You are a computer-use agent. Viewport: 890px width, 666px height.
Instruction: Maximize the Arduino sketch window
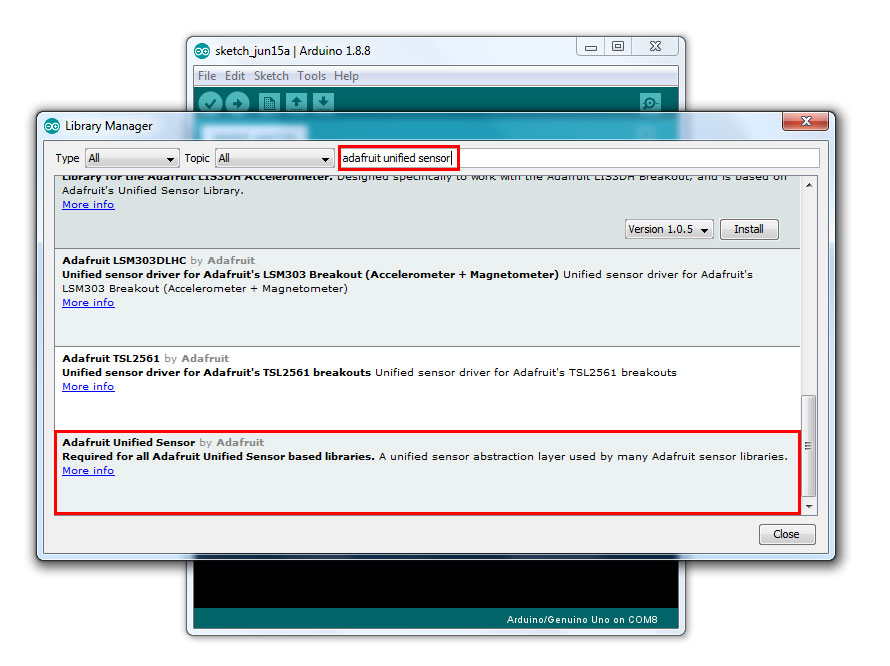pos(618,47)
